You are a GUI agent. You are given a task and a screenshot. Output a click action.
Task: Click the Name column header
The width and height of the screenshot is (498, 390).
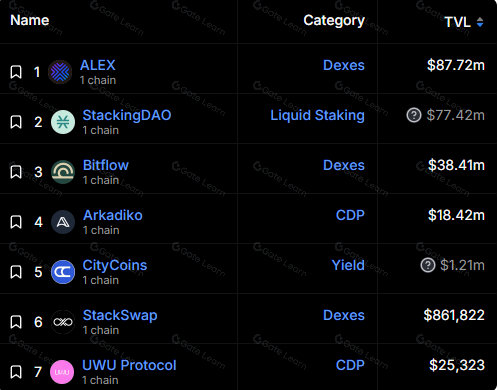tap(30, 20)
